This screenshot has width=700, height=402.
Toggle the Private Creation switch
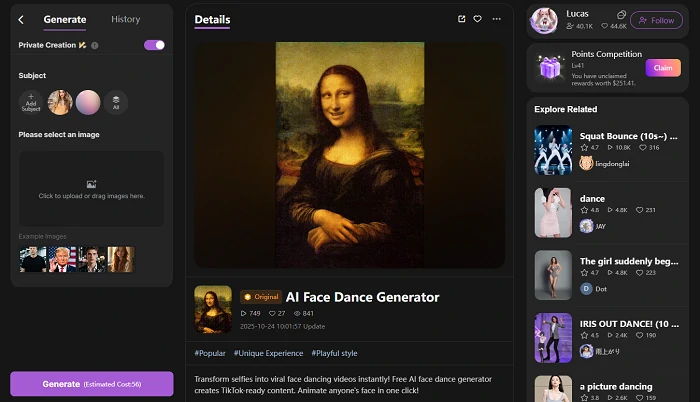154,45
